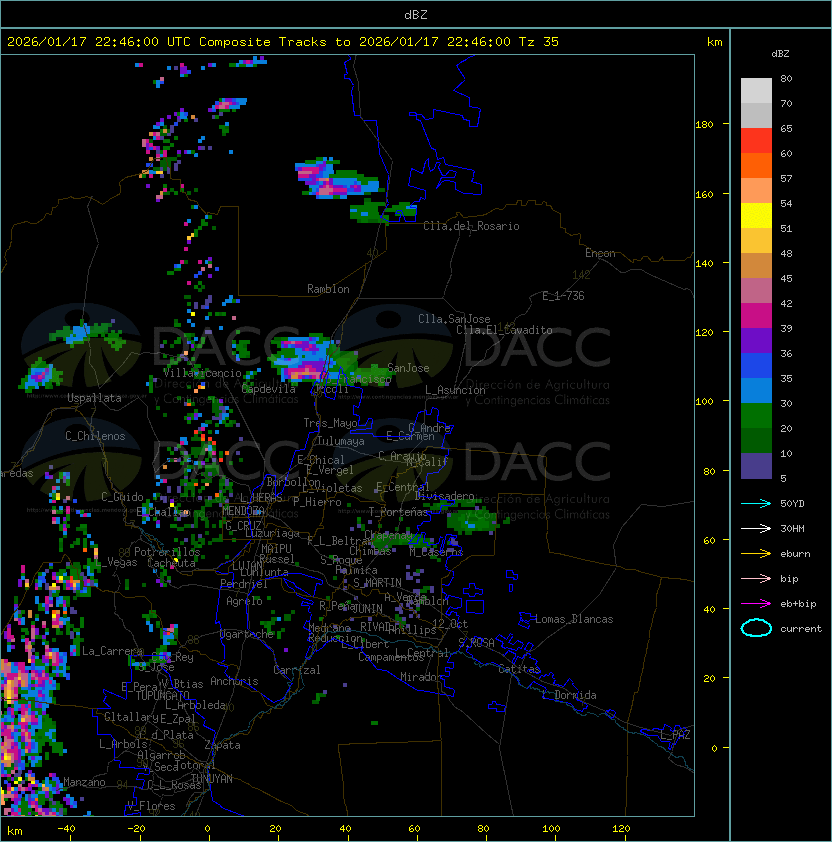Click the 'TUNUYAN' map label

[212, 779]
